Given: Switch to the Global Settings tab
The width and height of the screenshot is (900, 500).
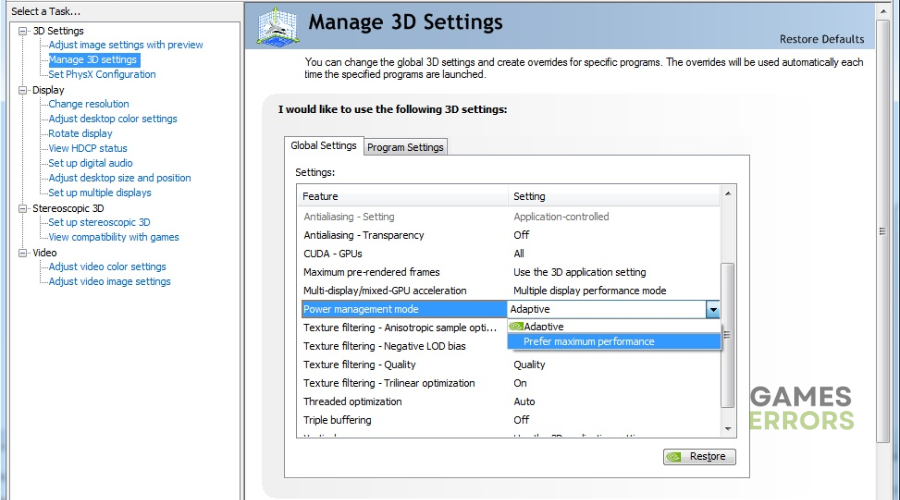Looking at the screenshot, I should coord(323,146).
